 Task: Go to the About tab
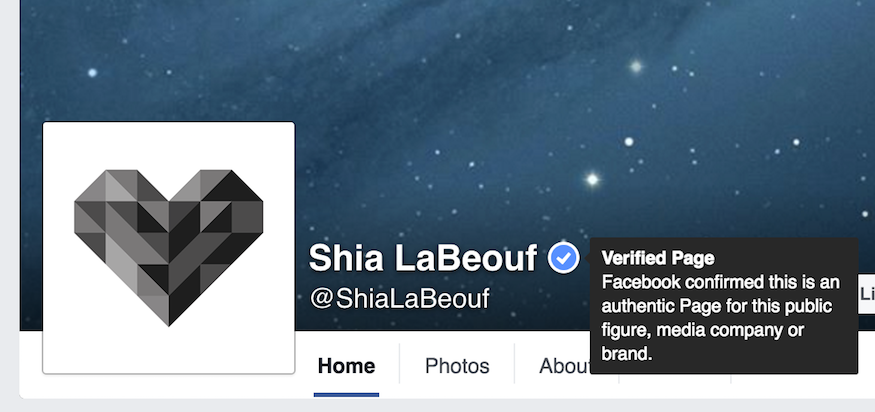[564, 366]
